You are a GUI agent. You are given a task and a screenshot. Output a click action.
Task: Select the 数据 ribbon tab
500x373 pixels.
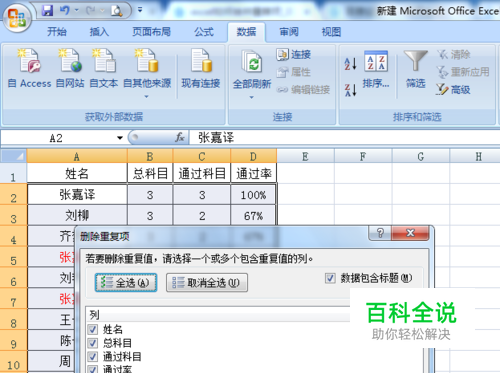(246, 32)
